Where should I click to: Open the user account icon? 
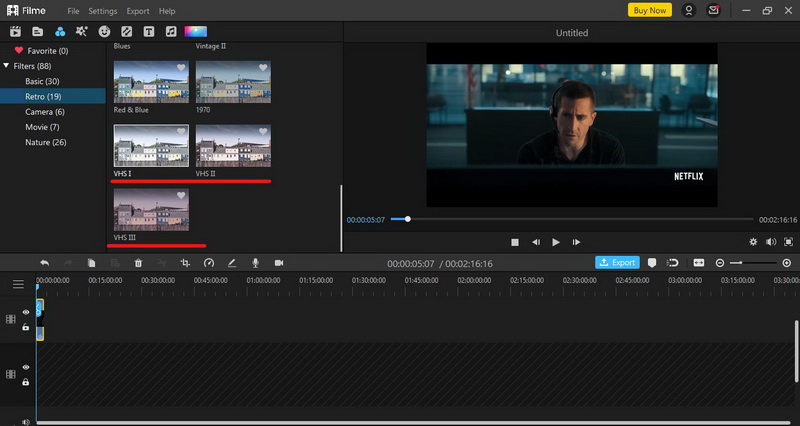pyautogui.click(x=689, y=10)
